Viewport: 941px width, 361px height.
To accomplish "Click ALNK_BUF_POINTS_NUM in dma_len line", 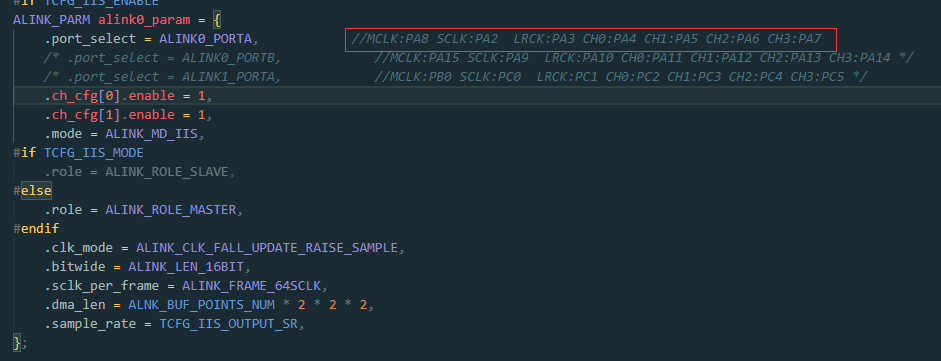I will (201, 305).
